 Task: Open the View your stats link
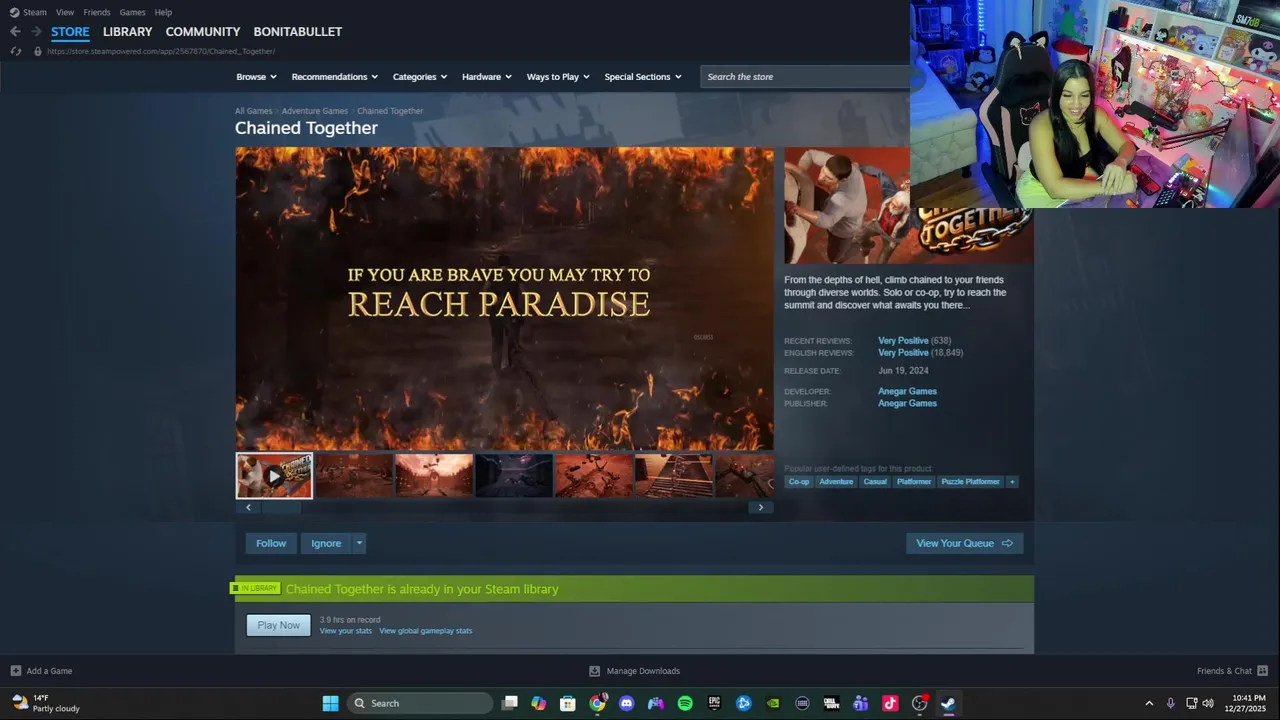tap(346, 631)
